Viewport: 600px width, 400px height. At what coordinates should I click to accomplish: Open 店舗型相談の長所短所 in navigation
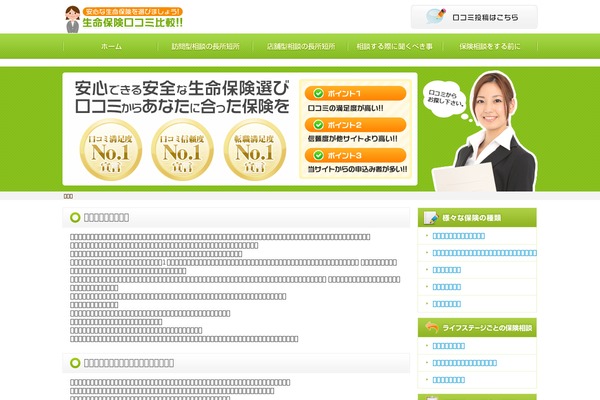point(300,46)
